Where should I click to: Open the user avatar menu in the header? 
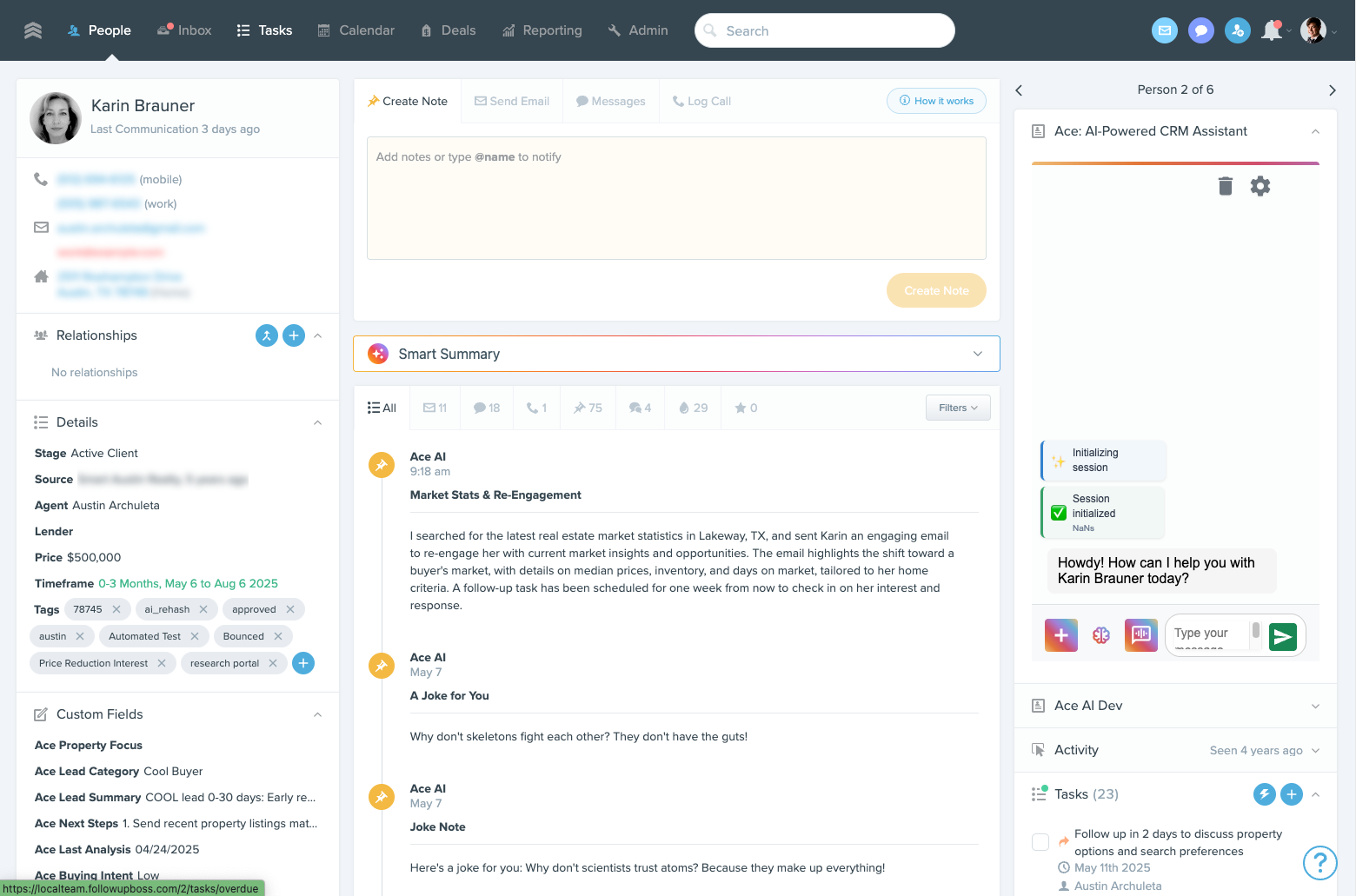tap(1313, 30)
